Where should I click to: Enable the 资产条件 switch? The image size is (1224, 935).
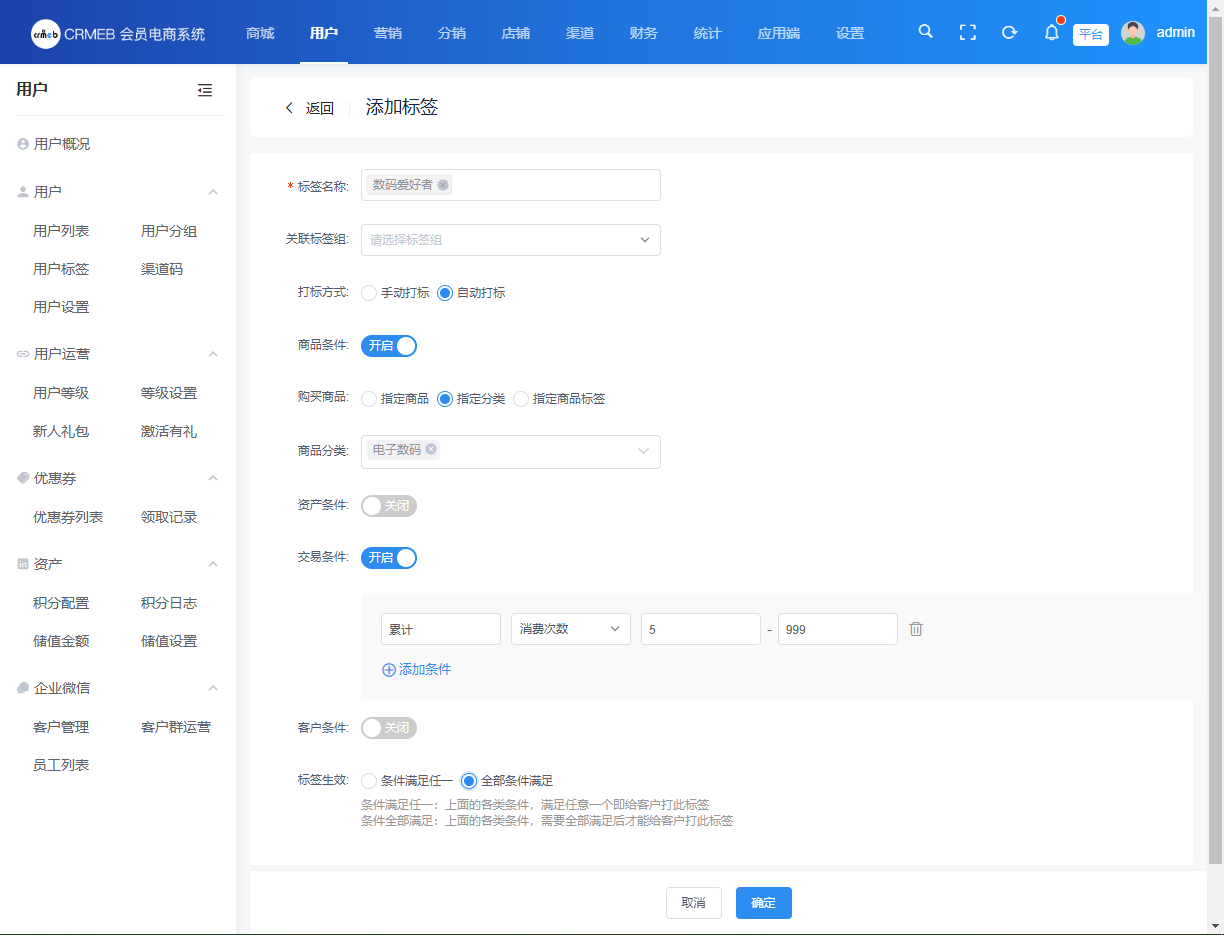pos(389,506)
